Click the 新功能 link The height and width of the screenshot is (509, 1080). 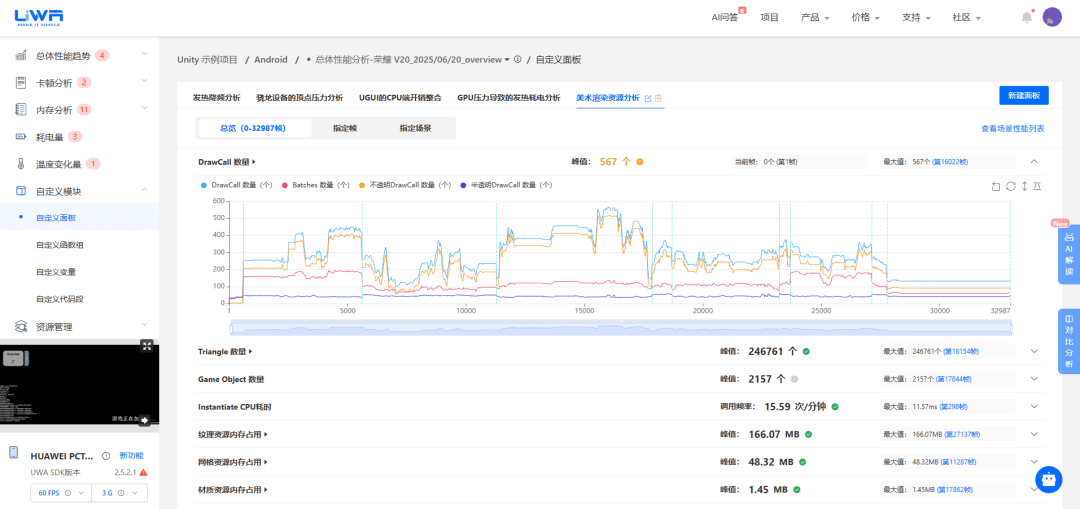click(131, 456)
